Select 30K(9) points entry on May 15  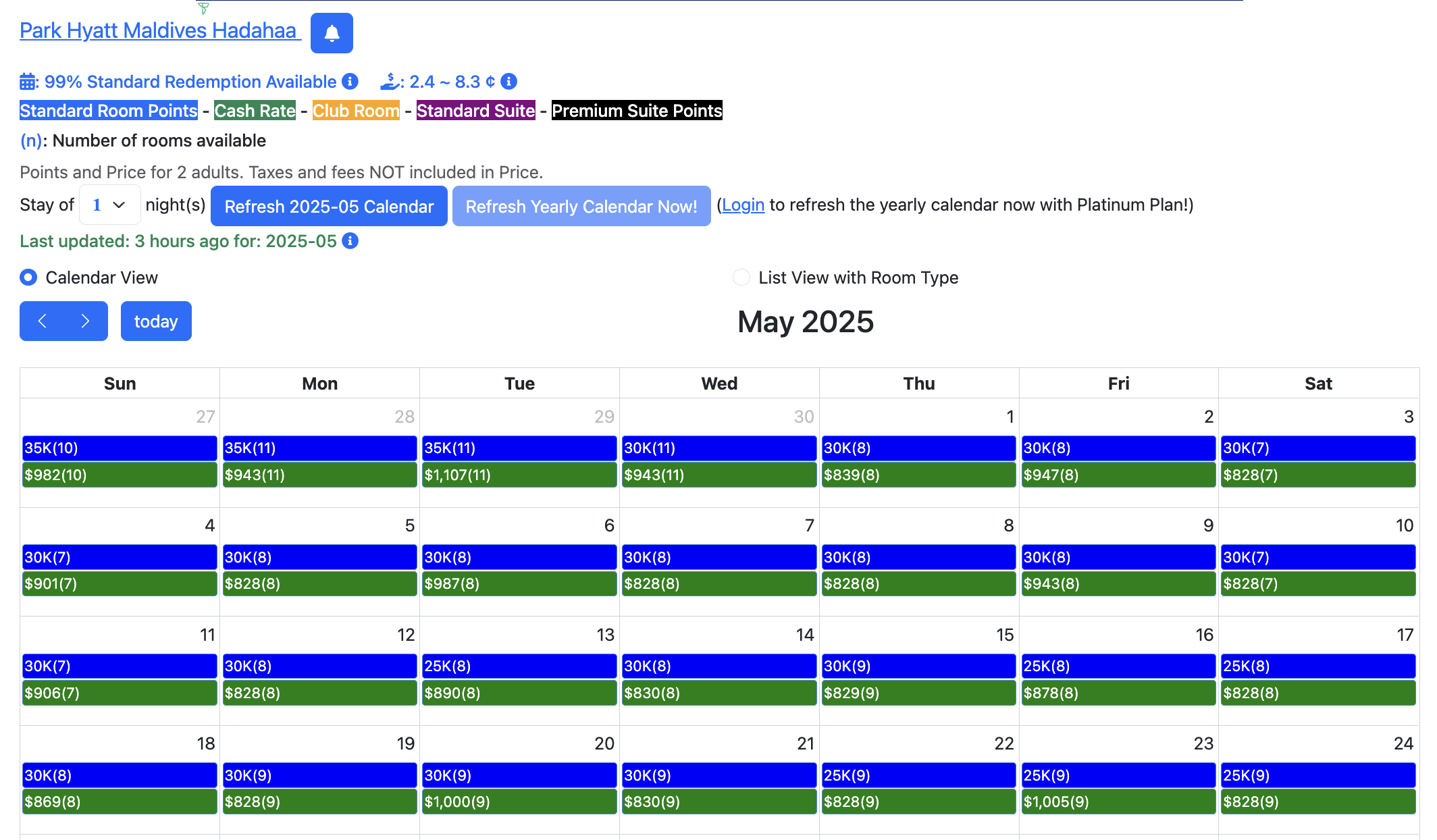[919, 666]
